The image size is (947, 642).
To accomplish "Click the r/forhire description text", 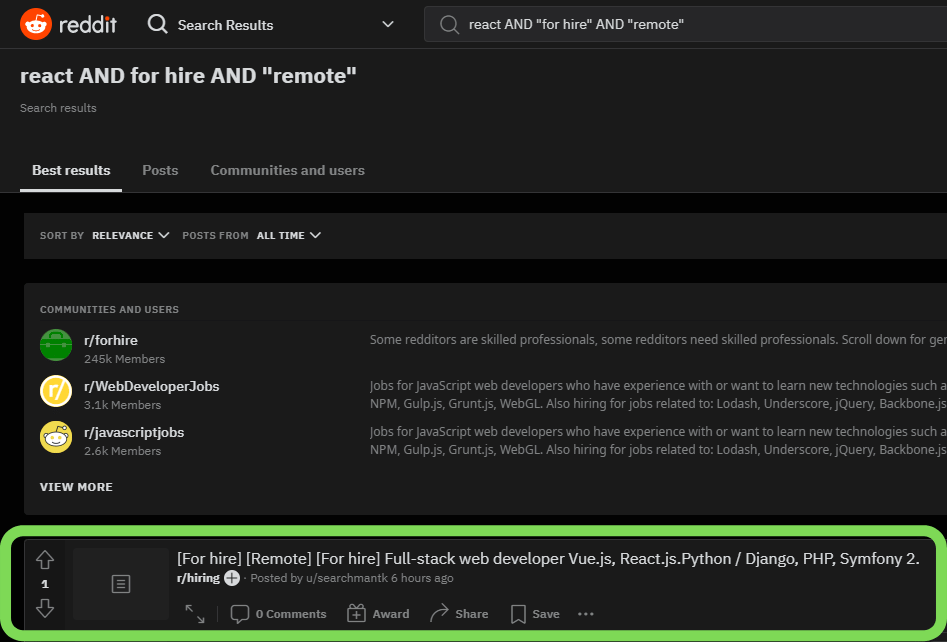I will tap(658, 340).
